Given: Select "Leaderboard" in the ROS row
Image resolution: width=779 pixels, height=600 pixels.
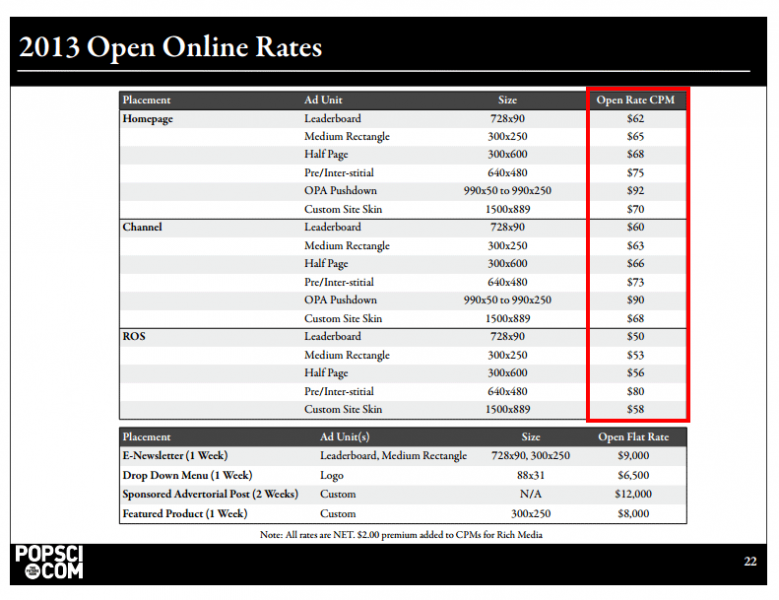Looking at the screenshot, I should (x=332, y=336).
